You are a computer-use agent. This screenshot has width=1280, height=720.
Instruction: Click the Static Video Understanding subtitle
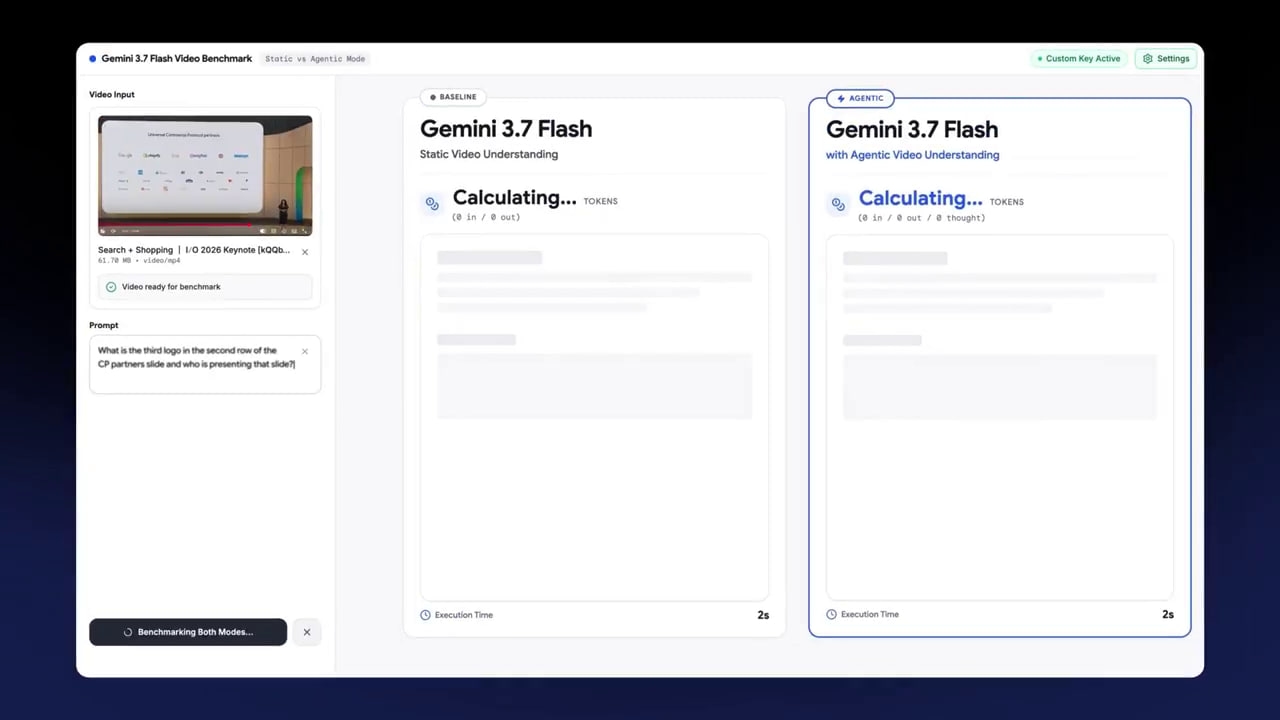pos(489,154)
